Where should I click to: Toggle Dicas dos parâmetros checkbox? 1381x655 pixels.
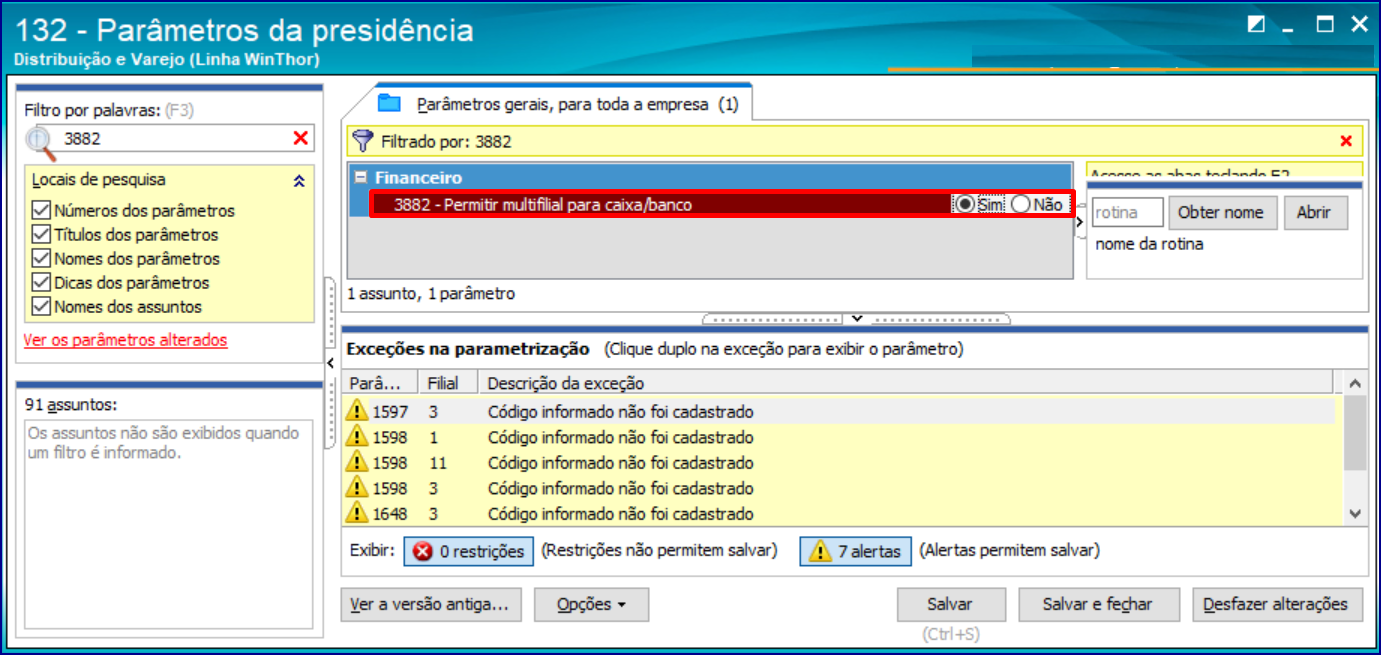pos(41,283)
